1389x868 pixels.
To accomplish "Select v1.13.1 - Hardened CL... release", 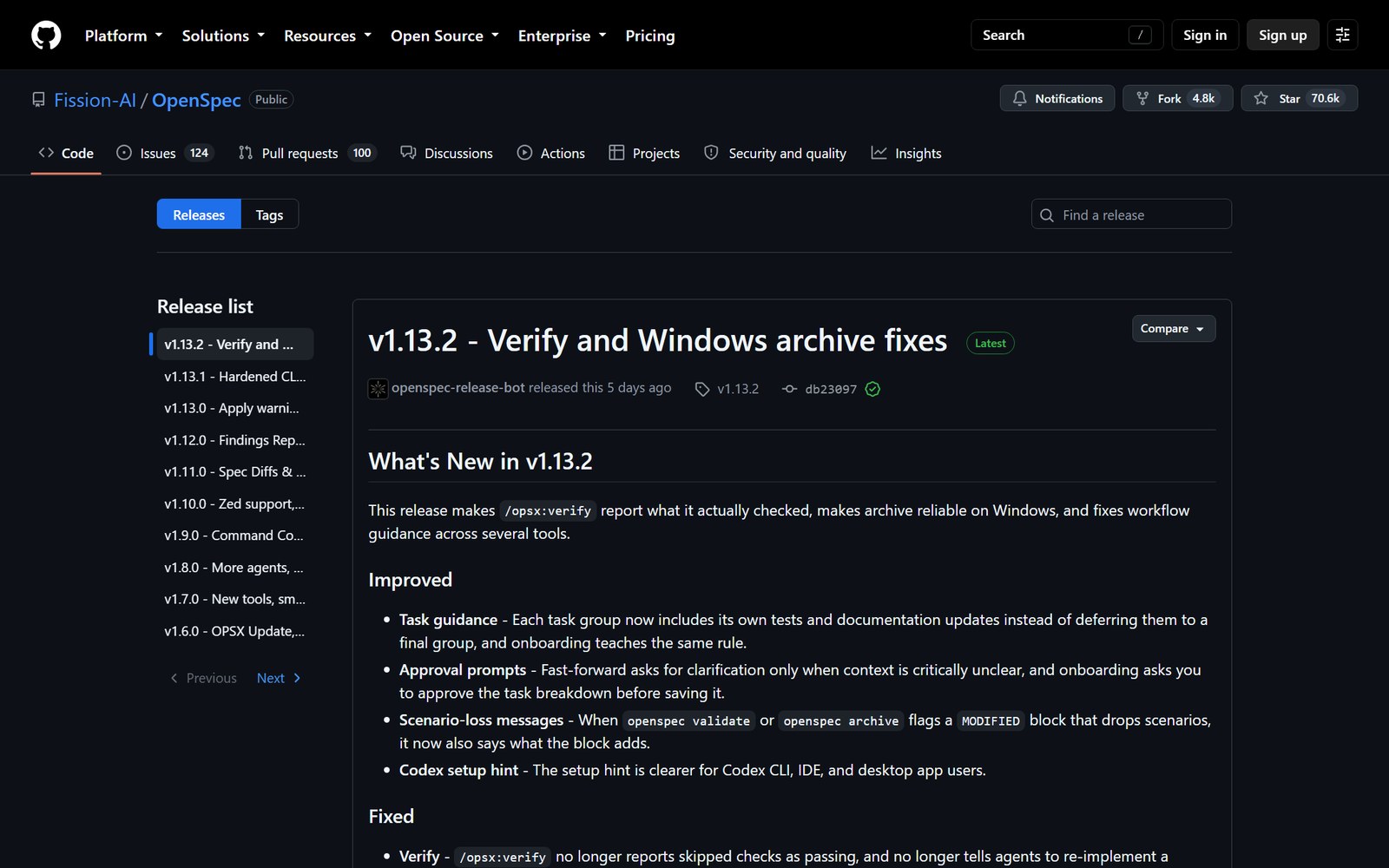I will (235, 377).
